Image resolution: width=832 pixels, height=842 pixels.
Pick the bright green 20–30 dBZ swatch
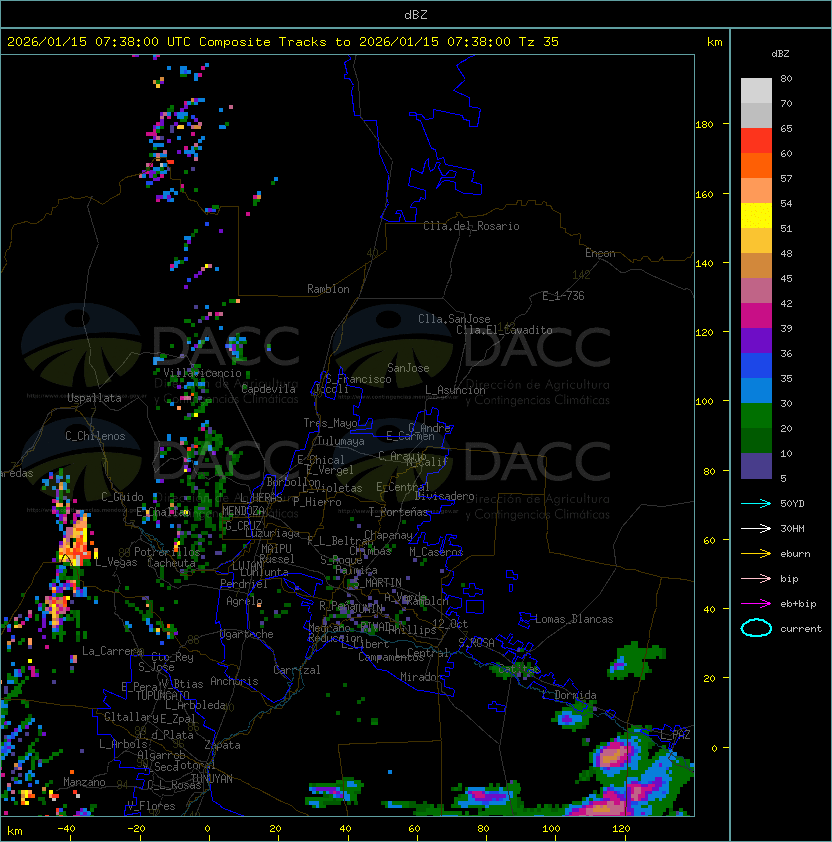pyautogui.click(x=756, y=416)
